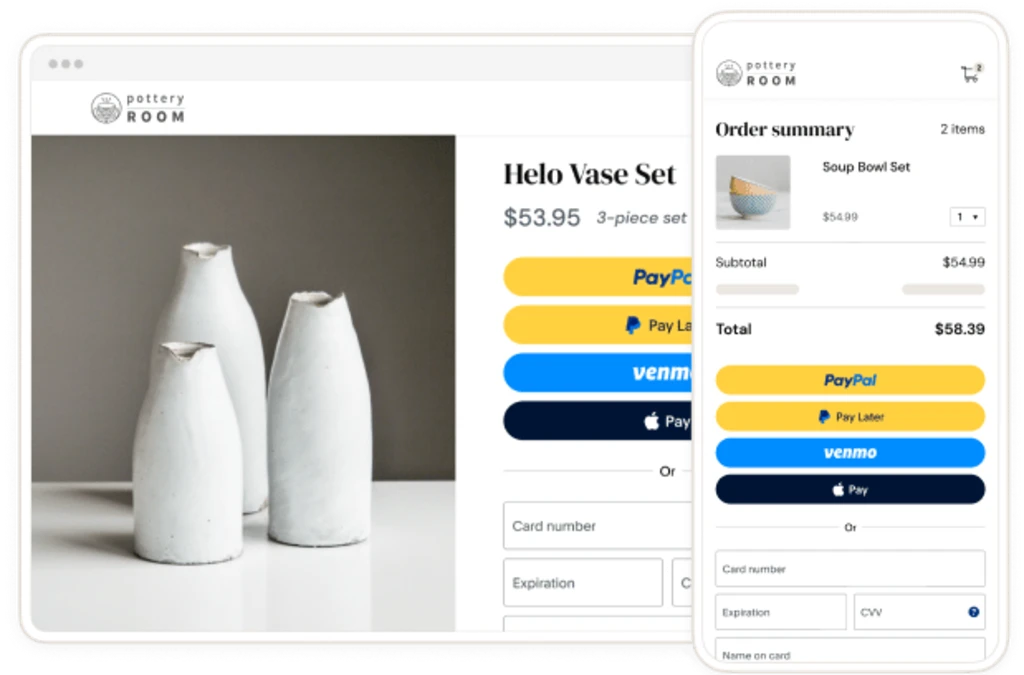Focus the mobile Card number field

850,569
